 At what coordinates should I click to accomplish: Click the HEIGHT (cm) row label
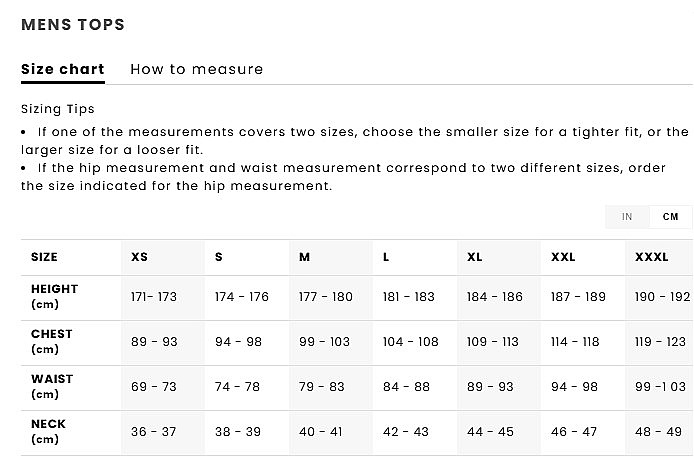click(54, 296)
